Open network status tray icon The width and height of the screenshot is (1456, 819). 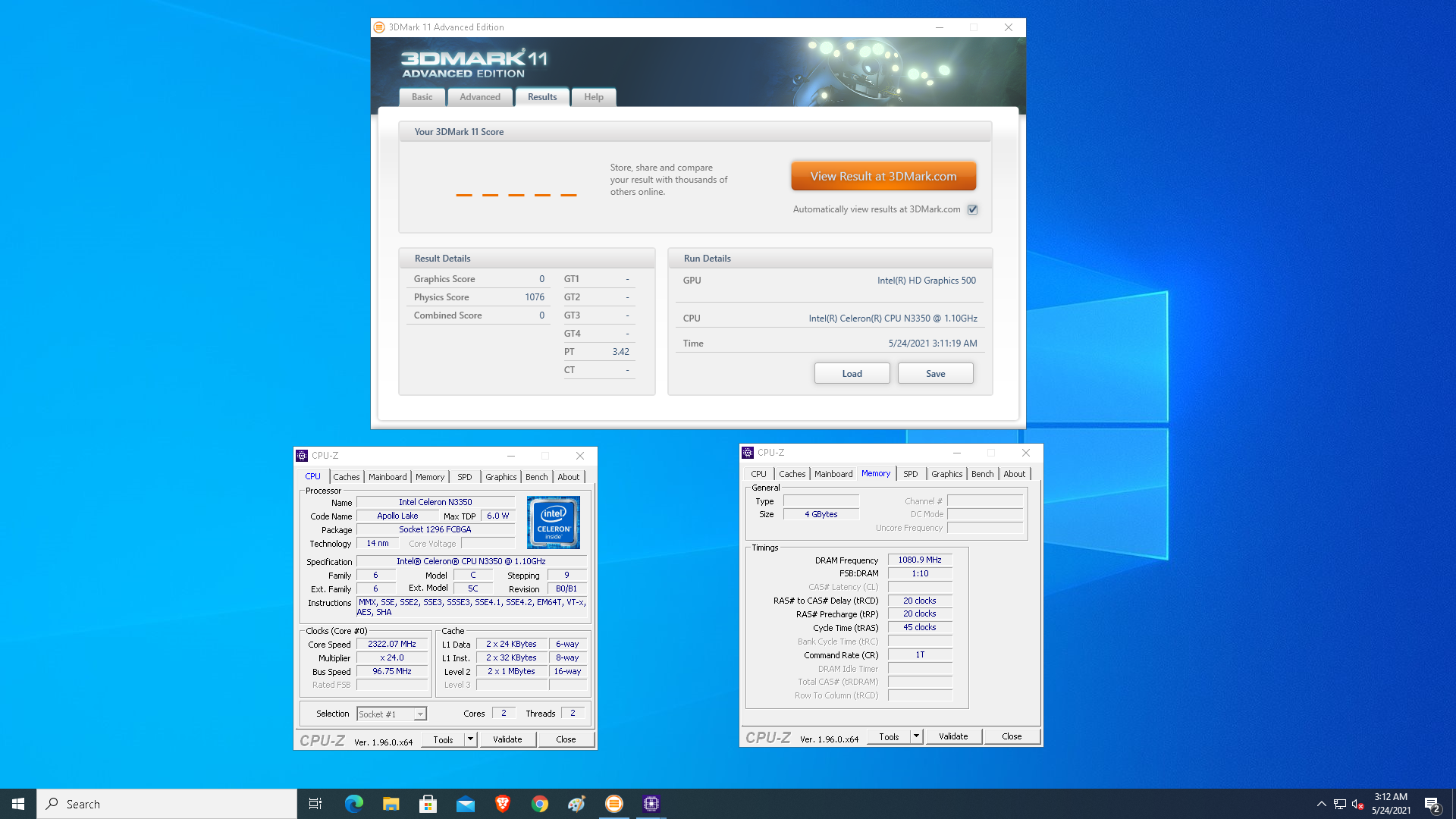point(1340,804)
